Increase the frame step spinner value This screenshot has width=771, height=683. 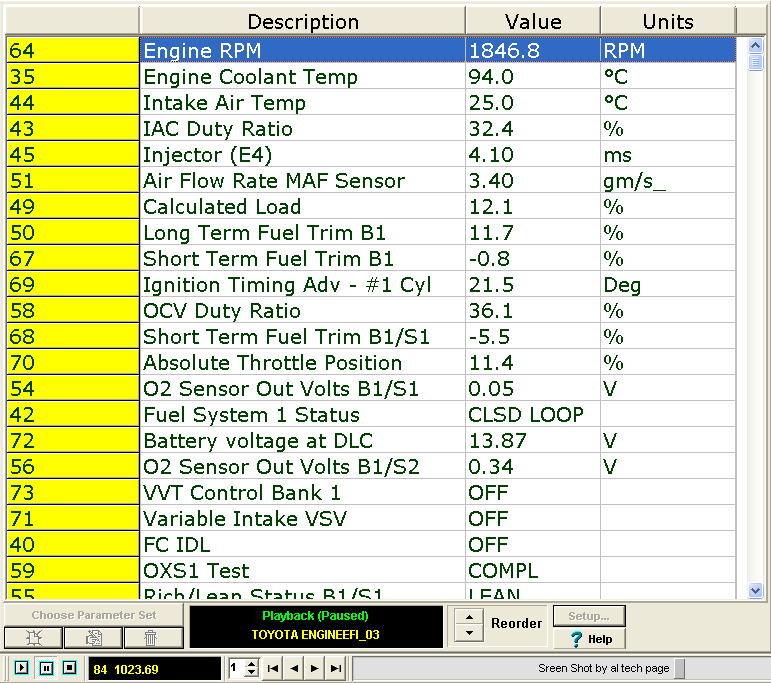pos(251,663)
